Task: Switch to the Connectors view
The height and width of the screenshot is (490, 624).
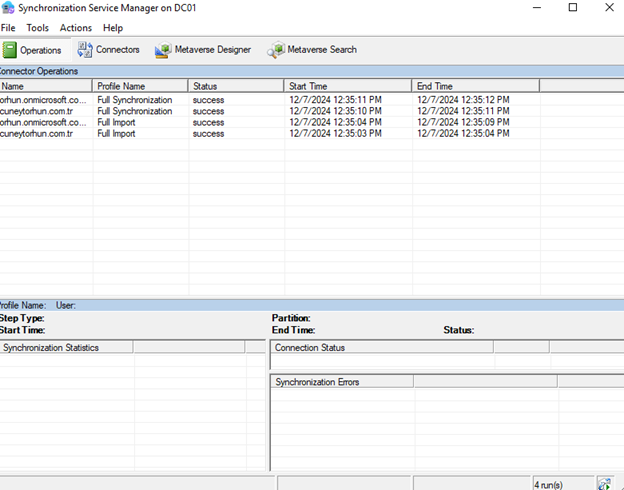Action: [109, 50]
